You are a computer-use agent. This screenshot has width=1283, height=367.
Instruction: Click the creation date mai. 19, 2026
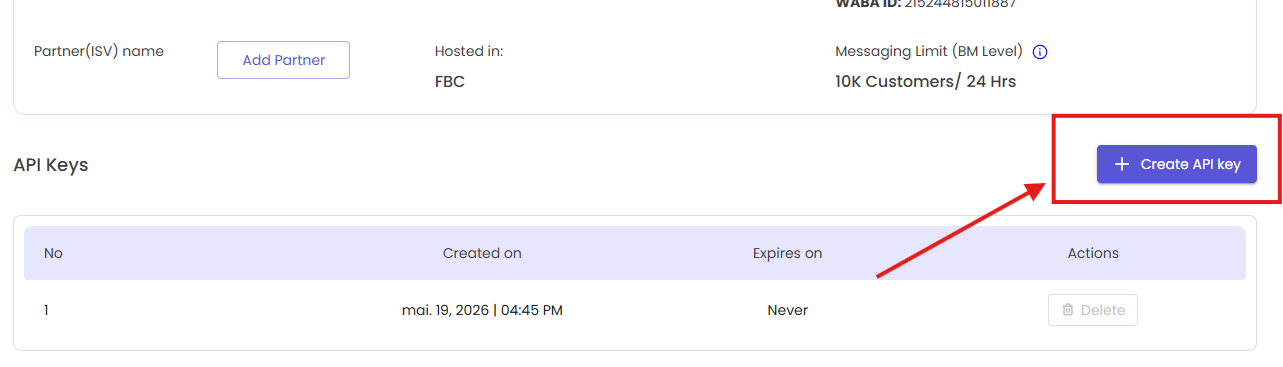445,310
